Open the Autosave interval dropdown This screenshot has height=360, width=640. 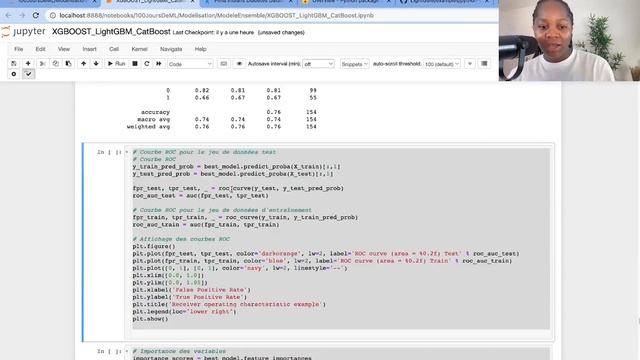318,64
